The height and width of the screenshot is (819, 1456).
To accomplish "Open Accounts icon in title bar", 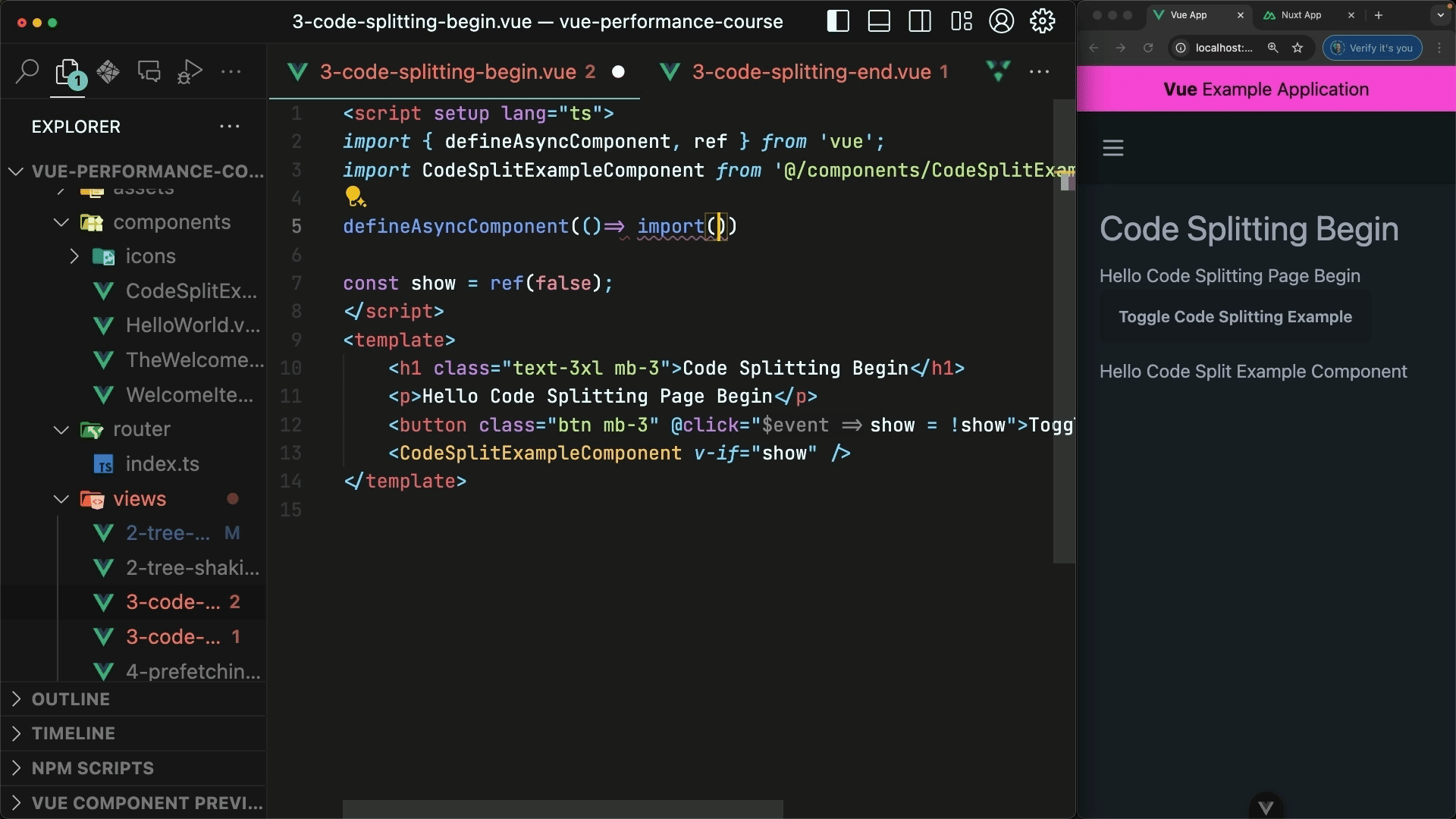I will [x=1002, y=21].
